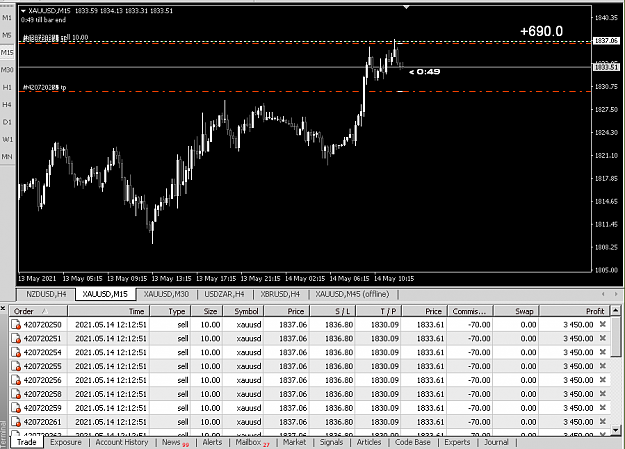
Task: Close order 420720251 with its X
Action: click(603, 338)
